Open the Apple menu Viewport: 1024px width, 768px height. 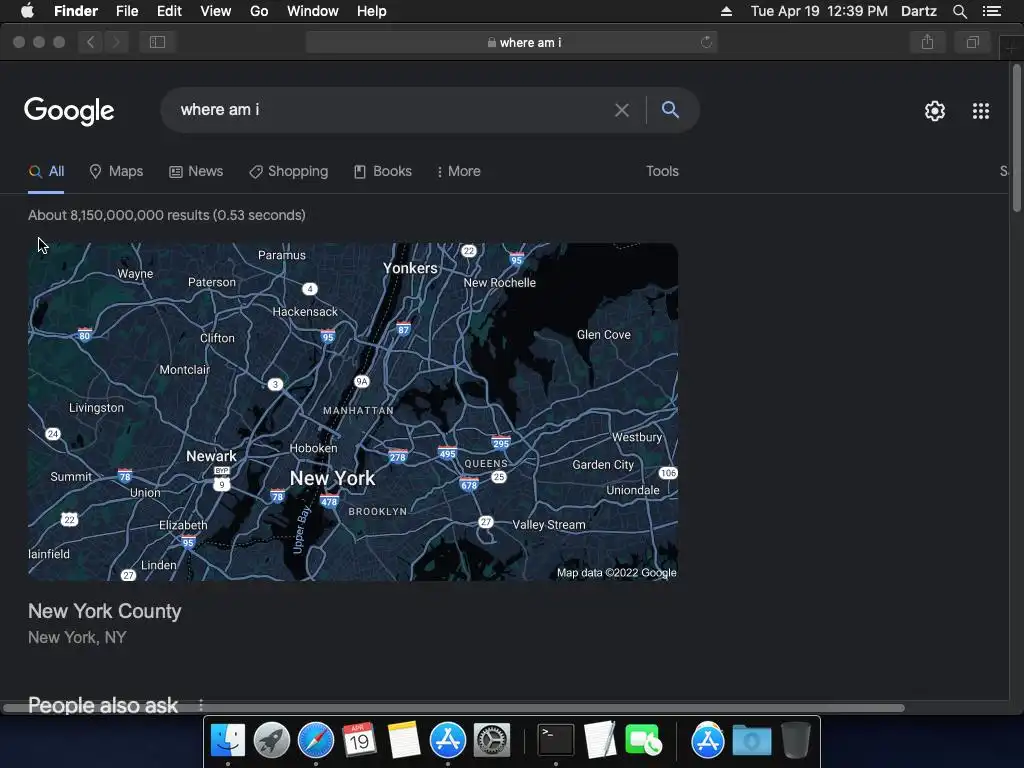[27, 10]
